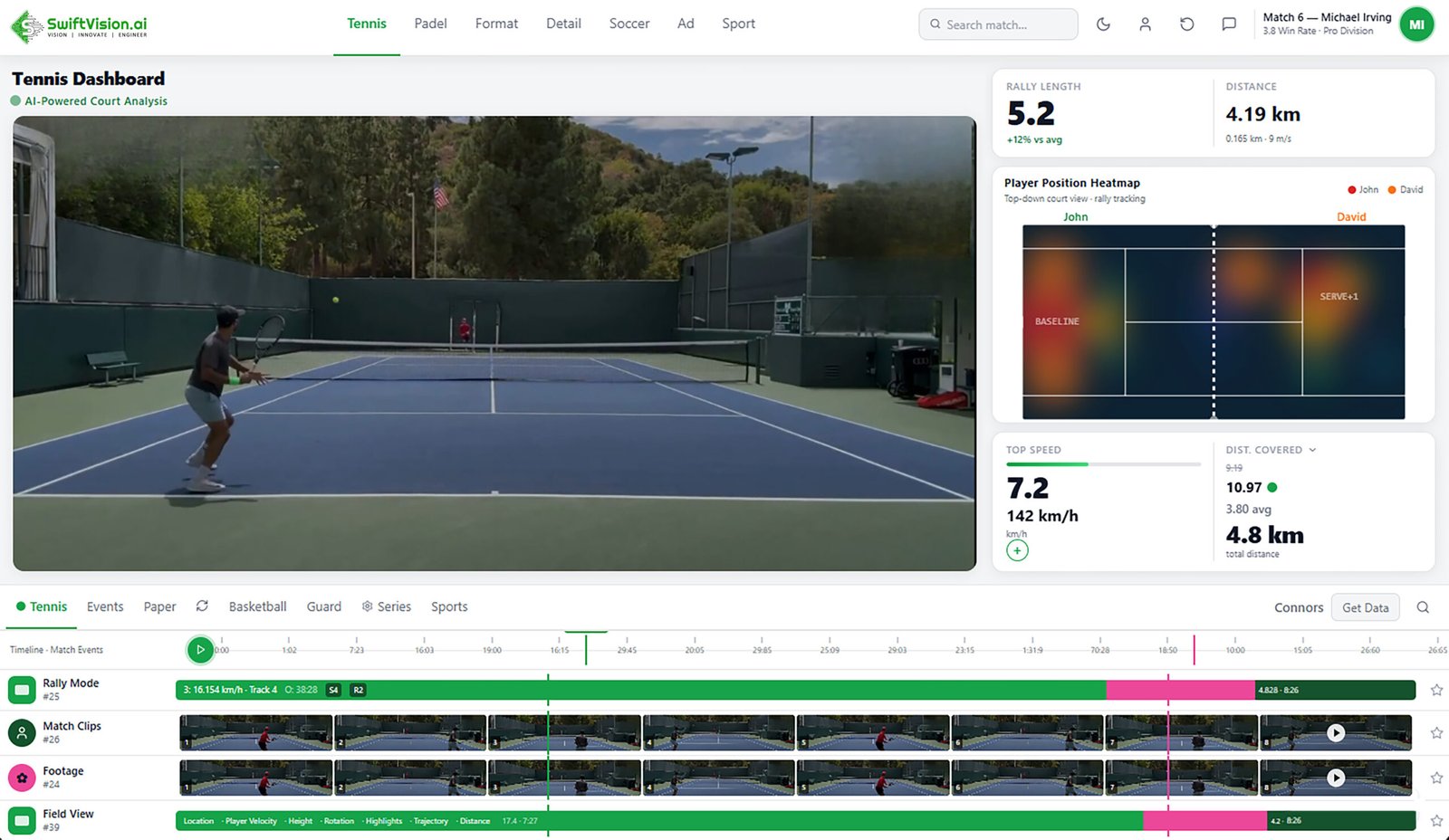Click the green plus under Top Speed
Viewport: 1449px width, 840px height.
click(x=1017, y=550)
